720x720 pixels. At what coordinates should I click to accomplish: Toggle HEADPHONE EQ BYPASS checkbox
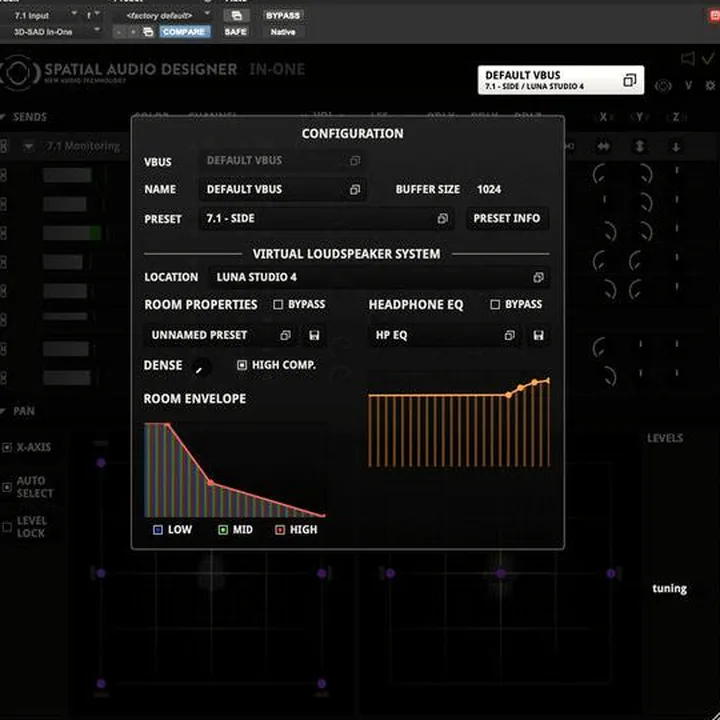[x=495, y=304]
